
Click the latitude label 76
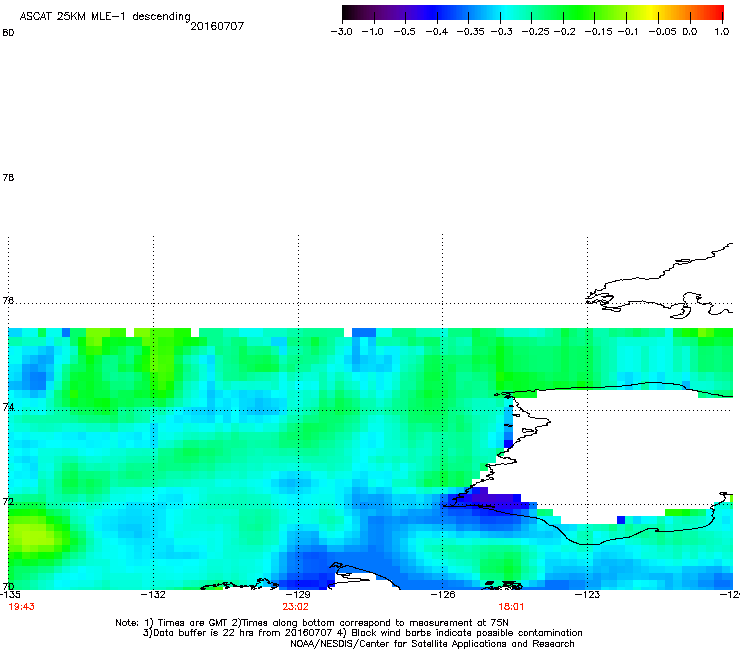(8, 300)
